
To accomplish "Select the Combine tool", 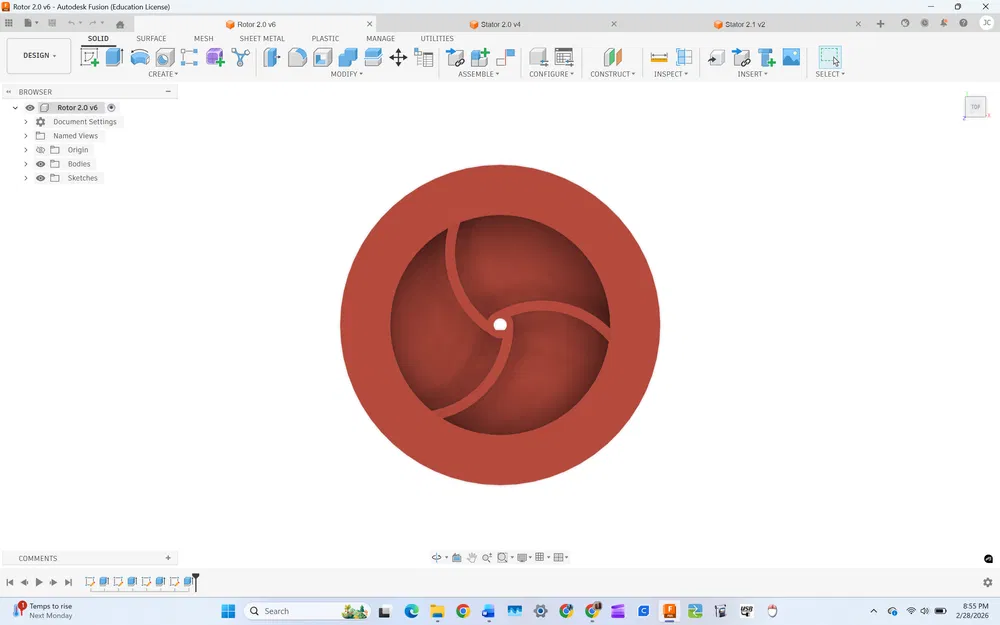I will point(348,57).
